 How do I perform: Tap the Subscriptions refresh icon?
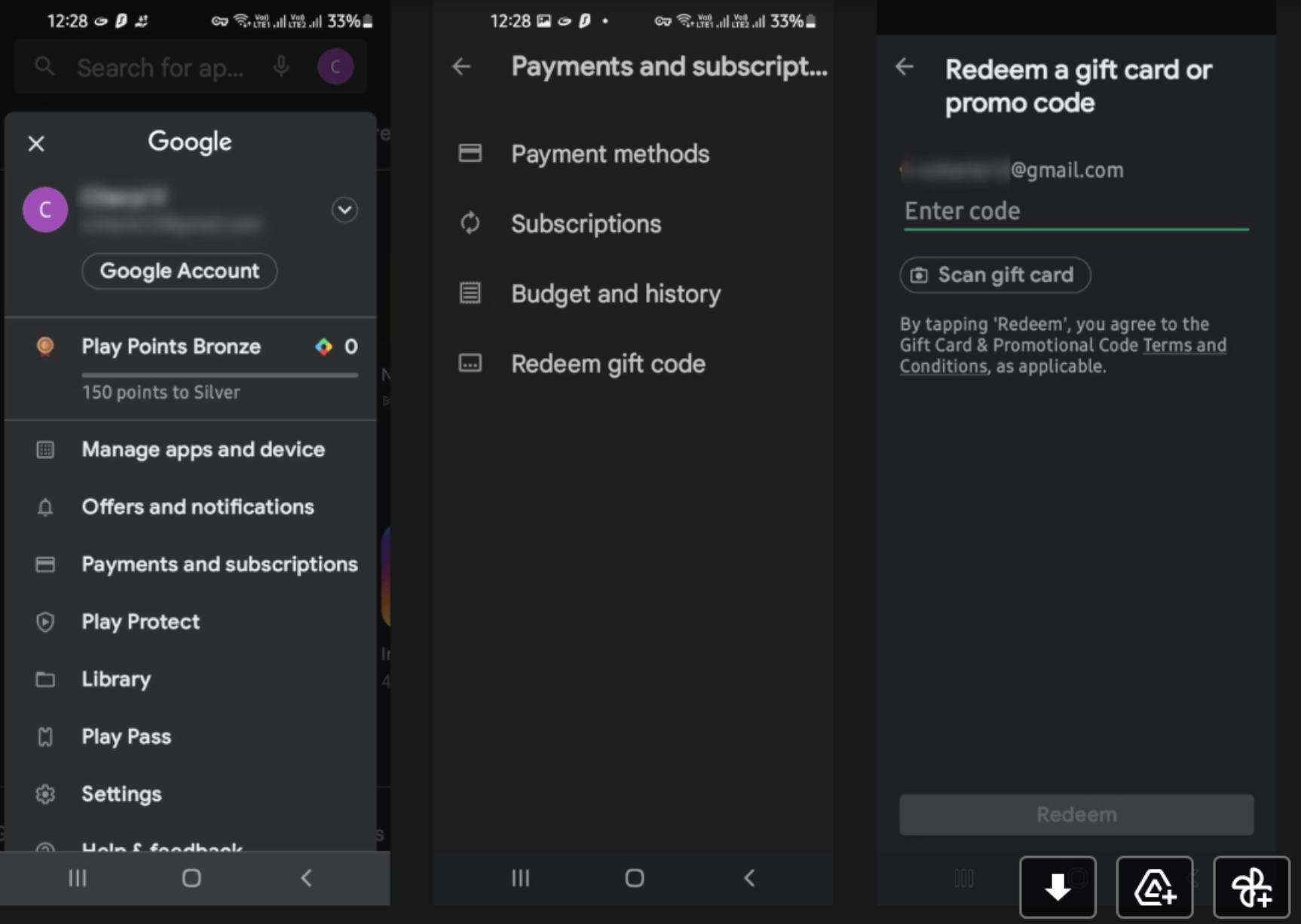pyautogui.click(x=470, y=223)
